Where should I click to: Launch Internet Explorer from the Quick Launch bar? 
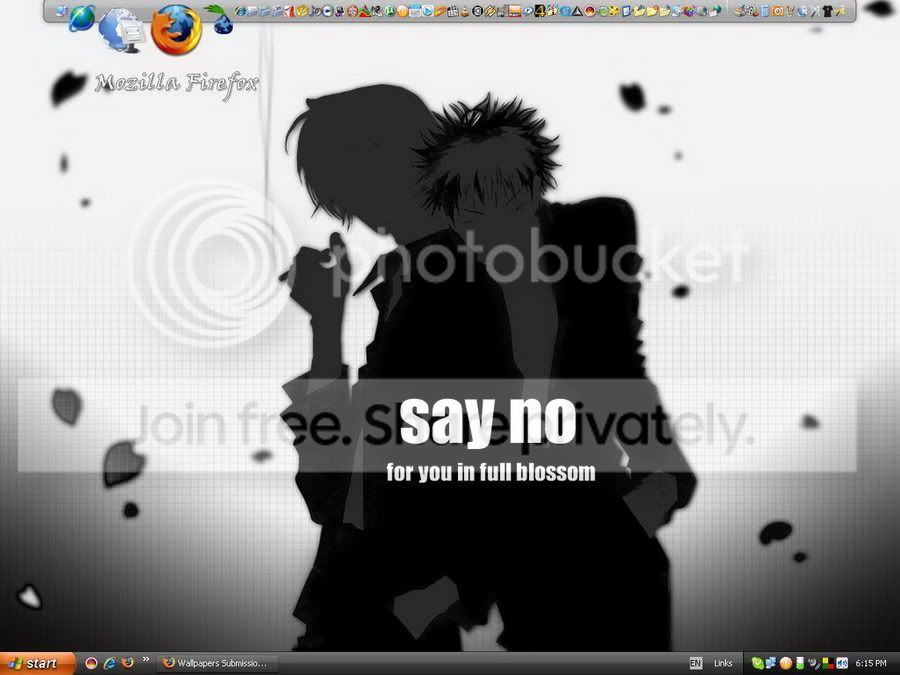click(x=109, y=663)
